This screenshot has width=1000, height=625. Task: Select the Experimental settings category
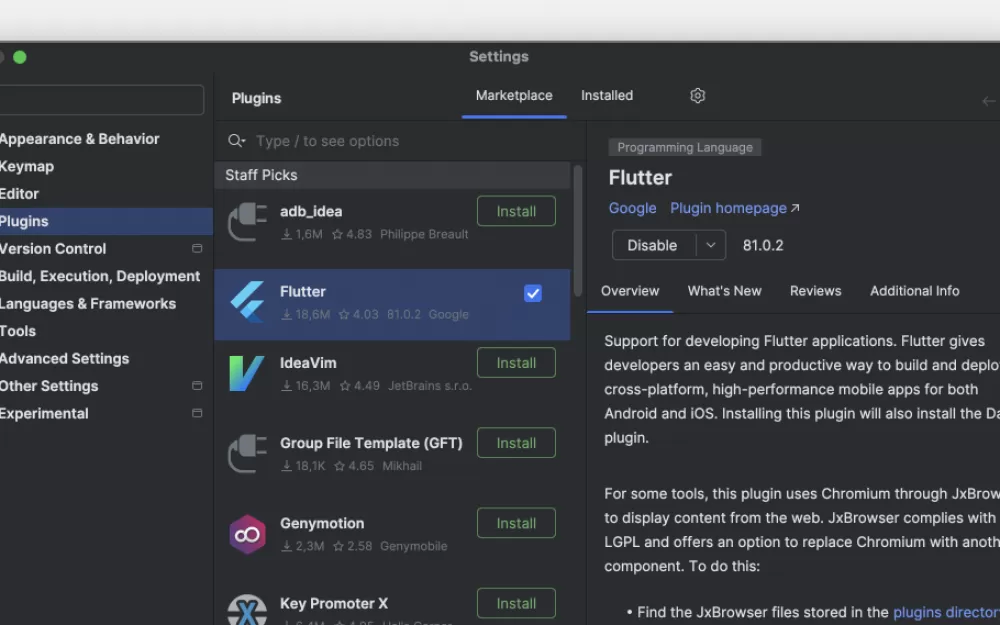(x=44, y=413)
